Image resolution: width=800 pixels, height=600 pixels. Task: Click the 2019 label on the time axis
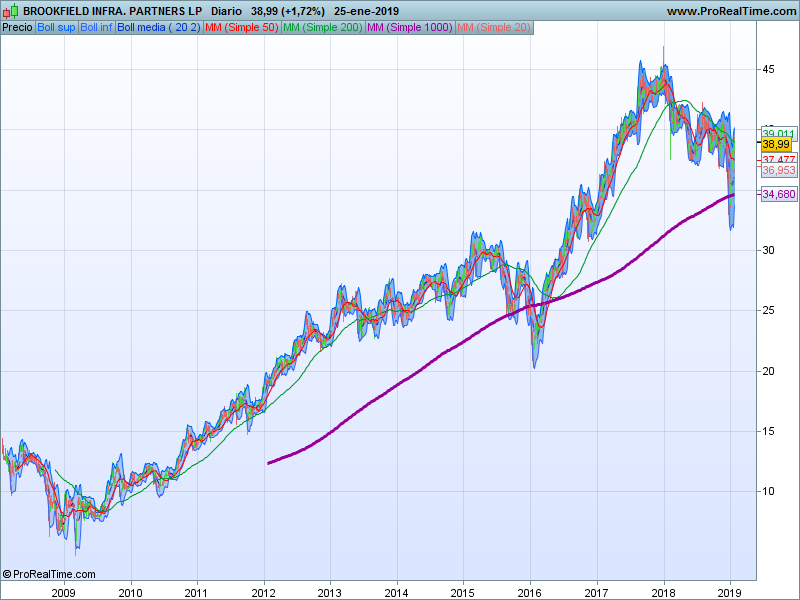click(x=729, y=593)
